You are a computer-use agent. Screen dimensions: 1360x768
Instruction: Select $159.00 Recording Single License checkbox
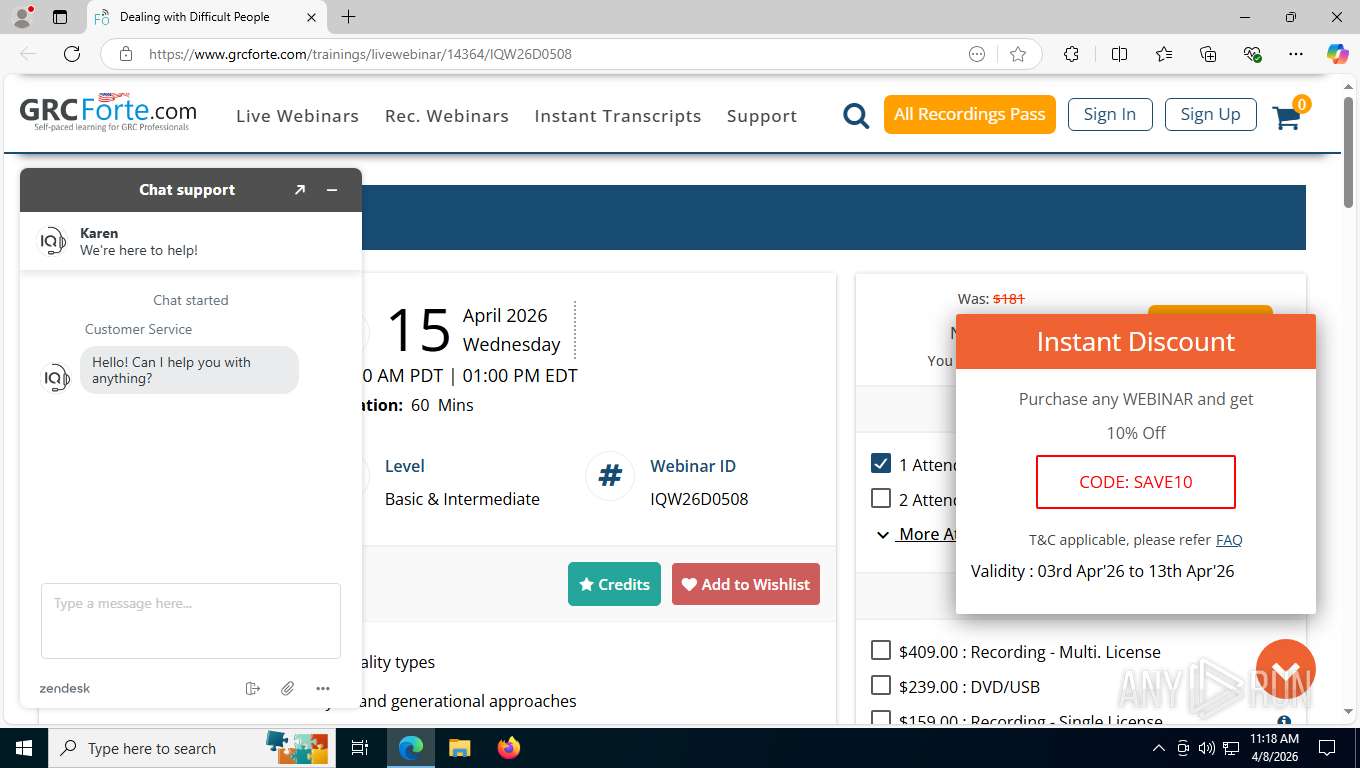point(881,719)
